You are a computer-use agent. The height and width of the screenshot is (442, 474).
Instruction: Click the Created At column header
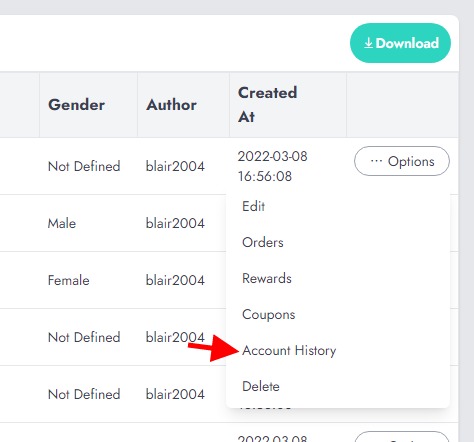[267, 105]
